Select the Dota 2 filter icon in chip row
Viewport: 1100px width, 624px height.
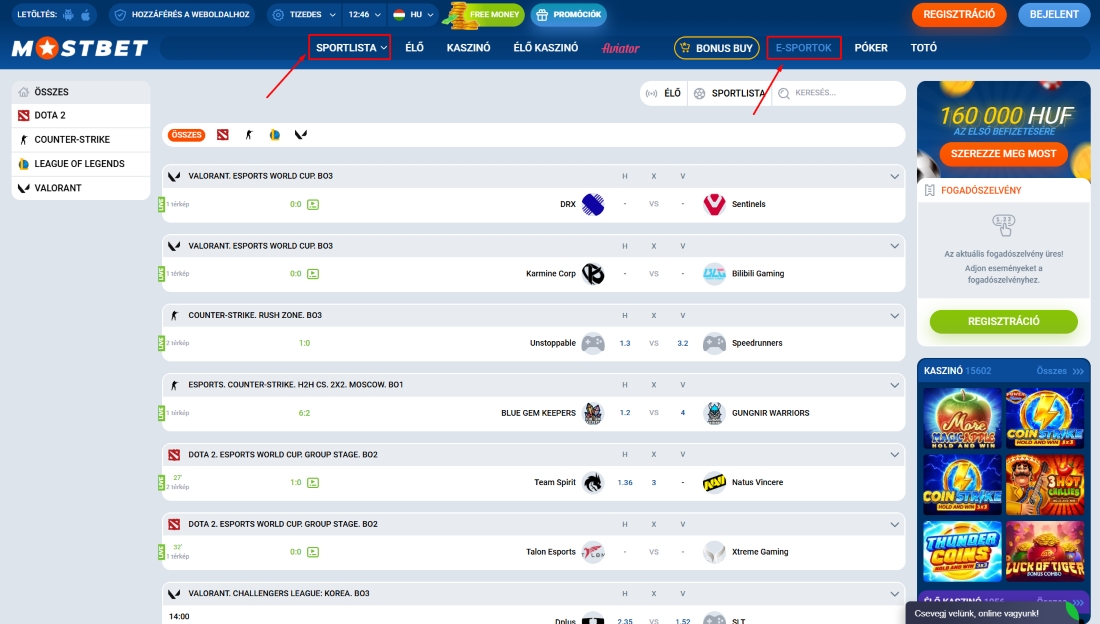222,135
